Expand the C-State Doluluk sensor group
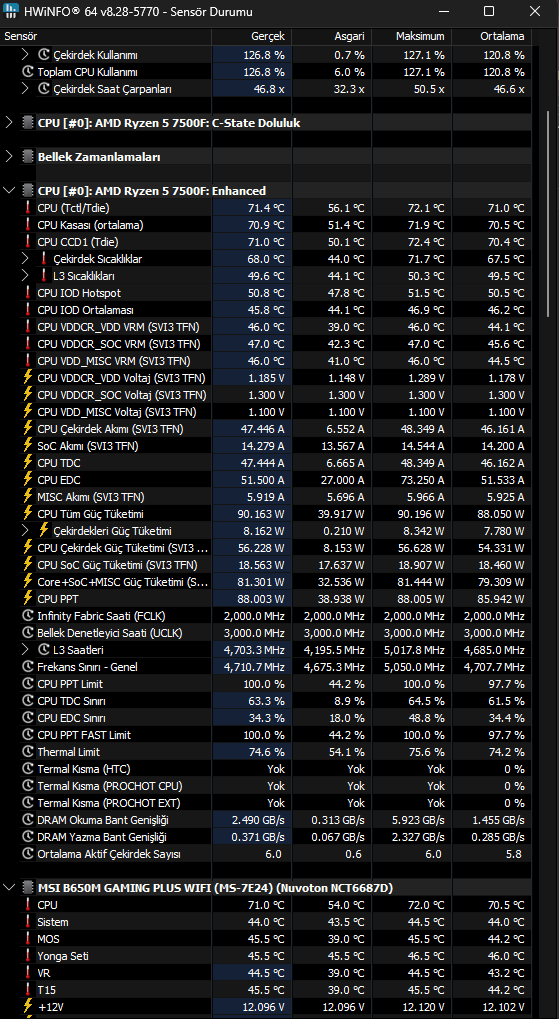The width and height of the screenshot is (559, 1019). click(x=9, y=122)
